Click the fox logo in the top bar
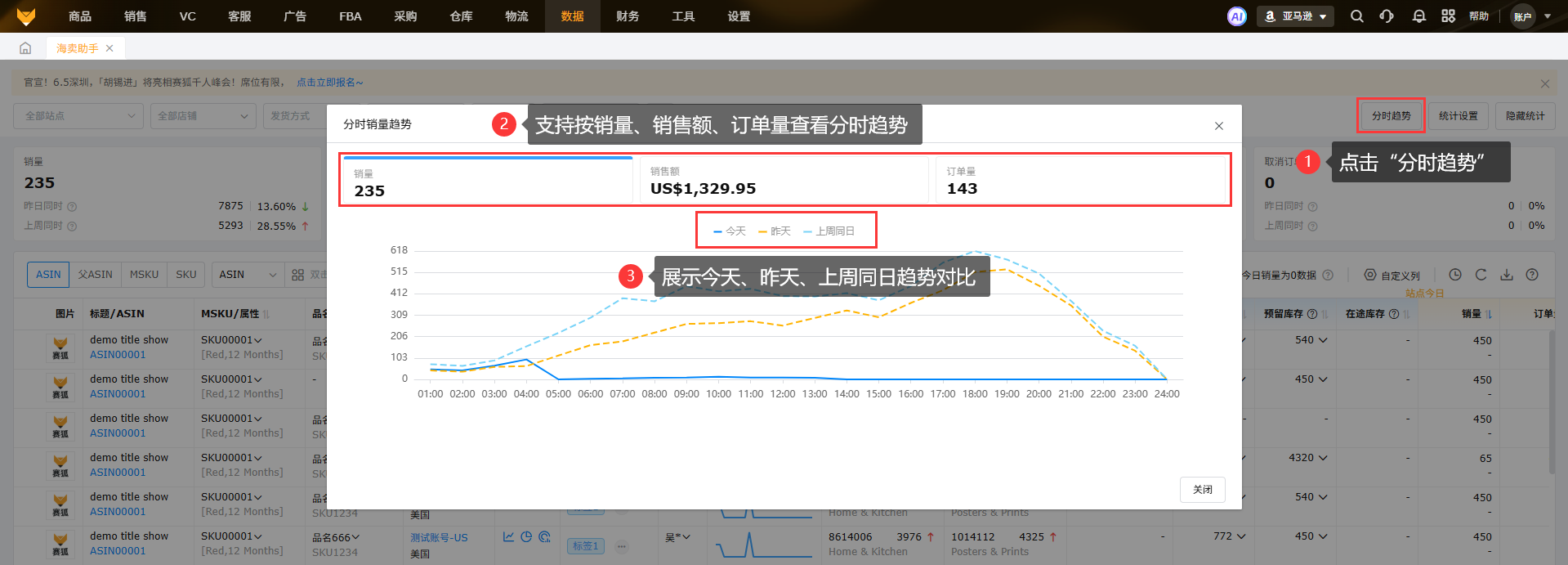This screenshot has height=565, width=1568. pos(26,16)
